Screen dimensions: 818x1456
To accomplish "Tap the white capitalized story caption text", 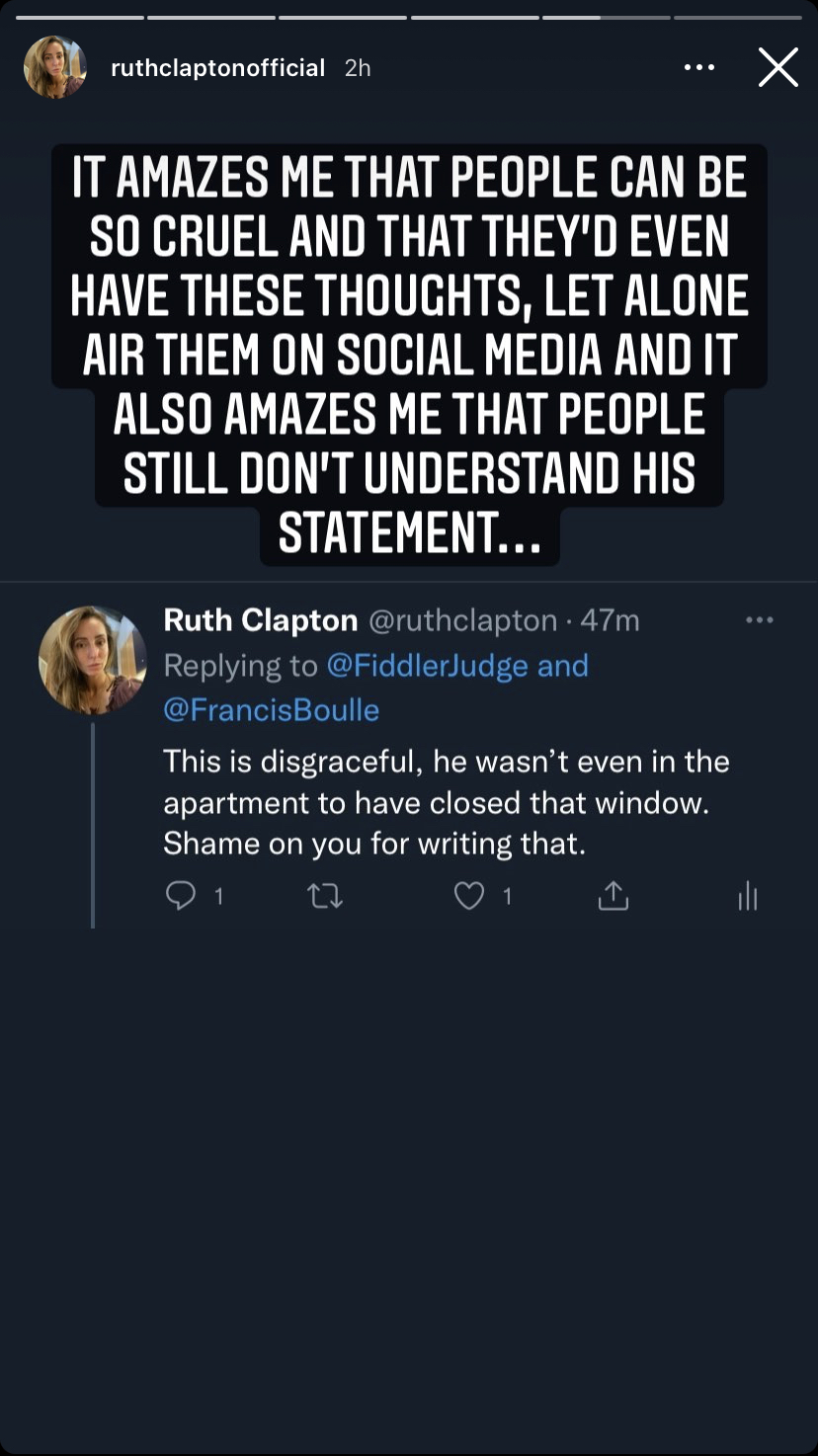I will point(409,356).
